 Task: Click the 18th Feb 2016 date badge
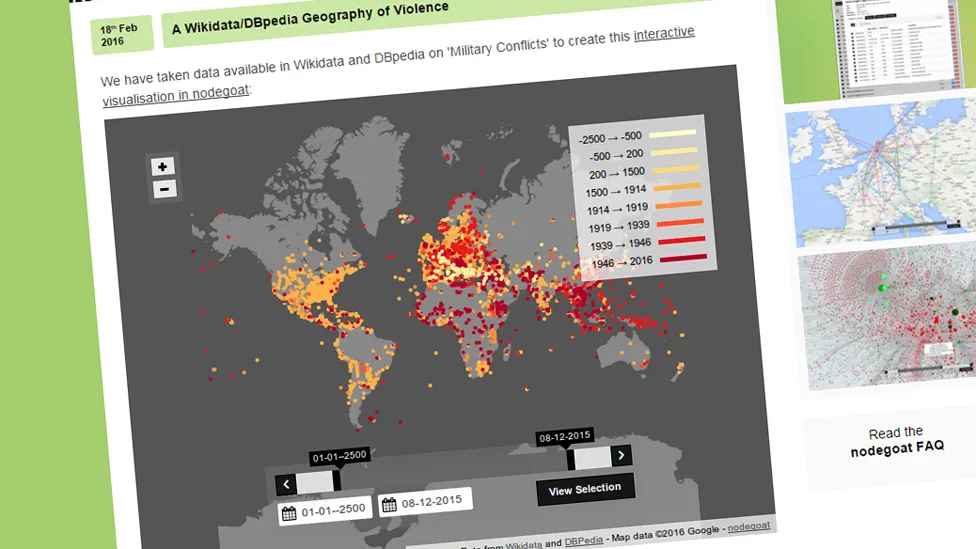[121, 35]
